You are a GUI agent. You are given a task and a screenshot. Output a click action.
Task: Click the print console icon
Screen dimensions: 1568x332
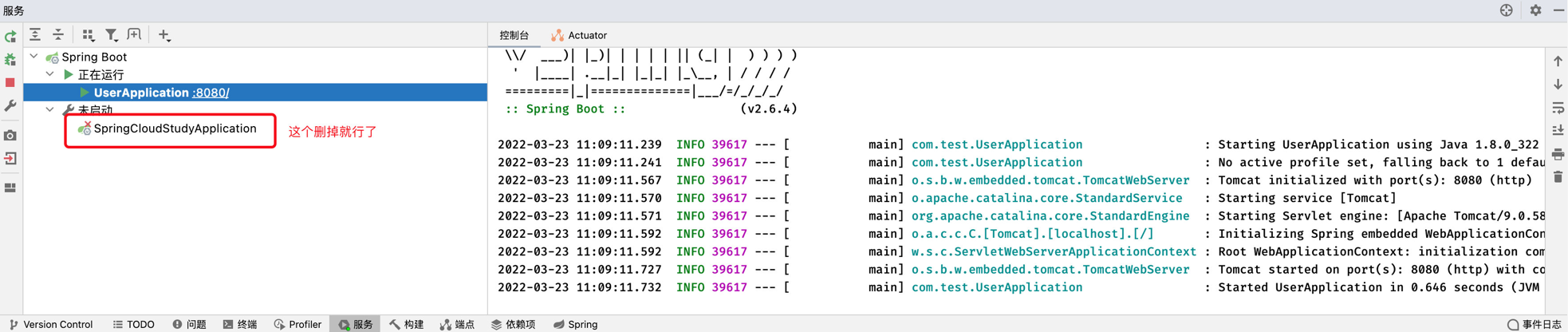coord(1558,153)
